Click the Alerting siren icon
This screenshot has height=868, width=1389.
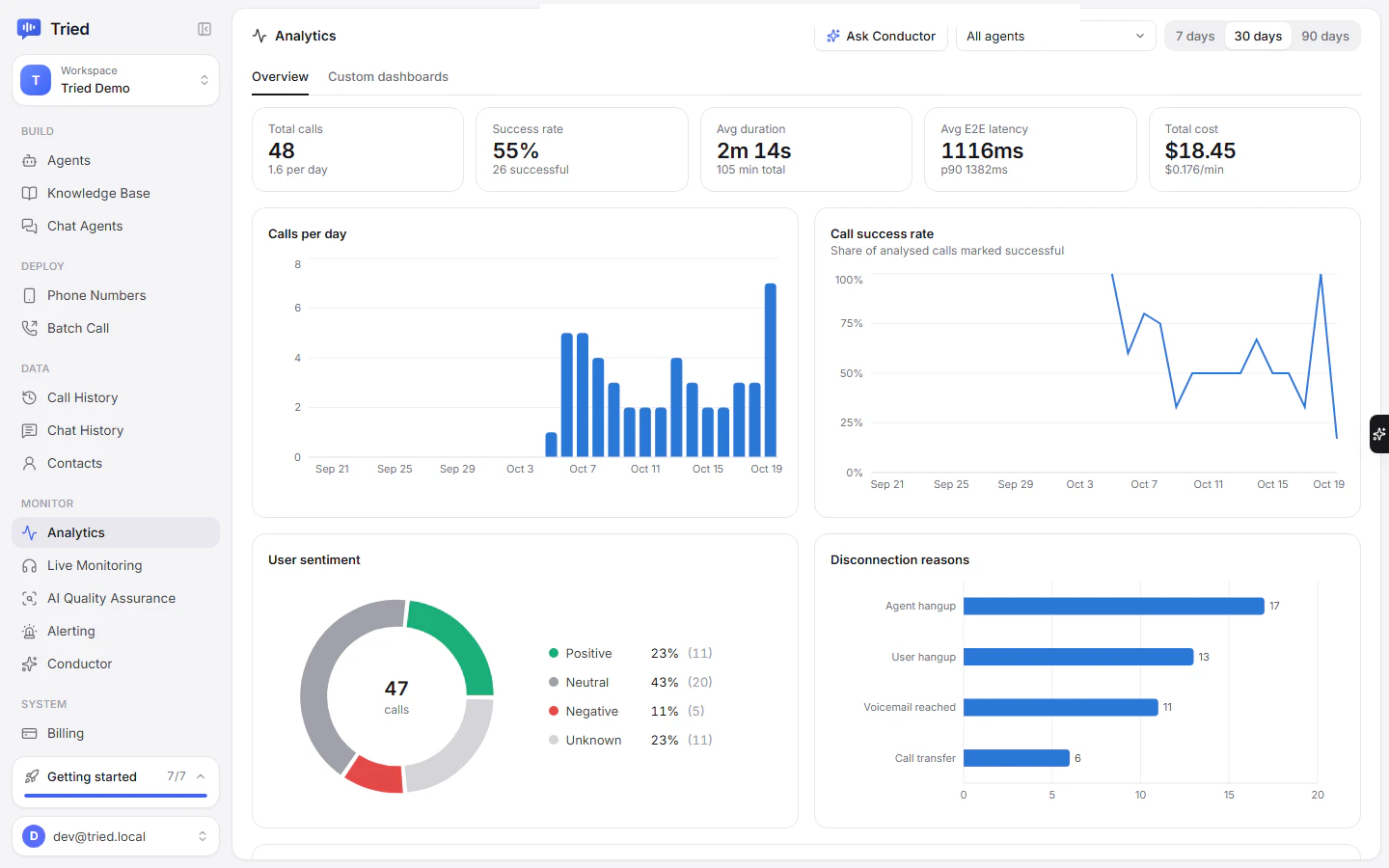pos(30,631)
